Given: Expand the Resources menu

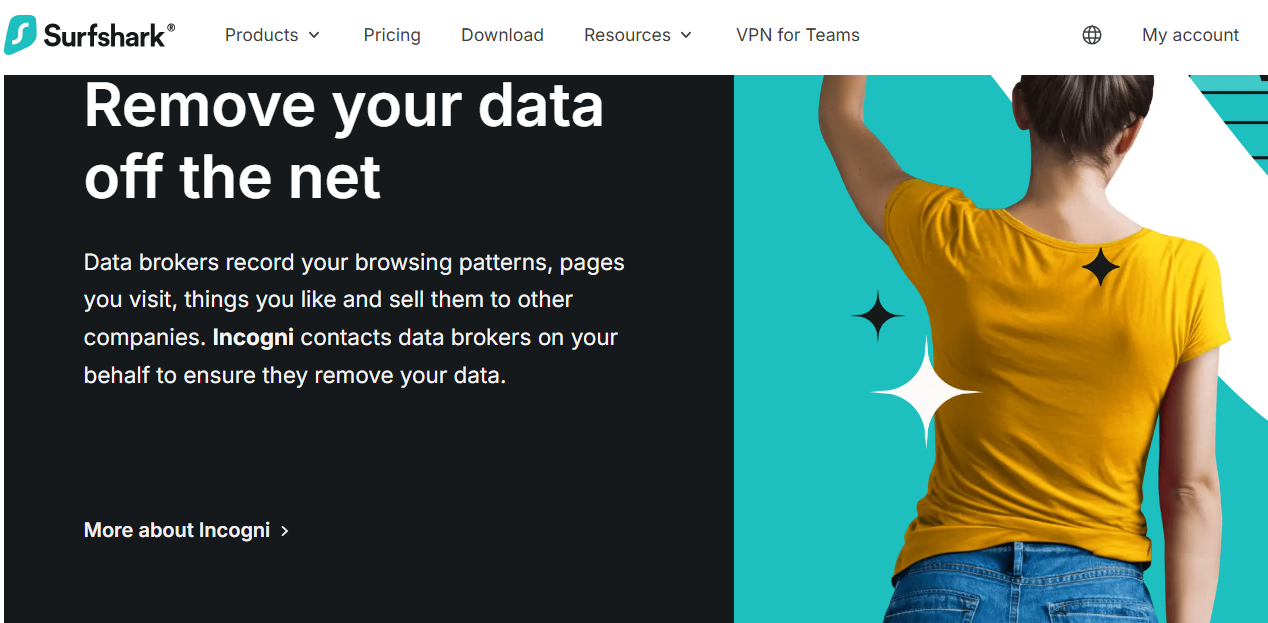Looking at the screenshot, I should click(x=627, y=35).
